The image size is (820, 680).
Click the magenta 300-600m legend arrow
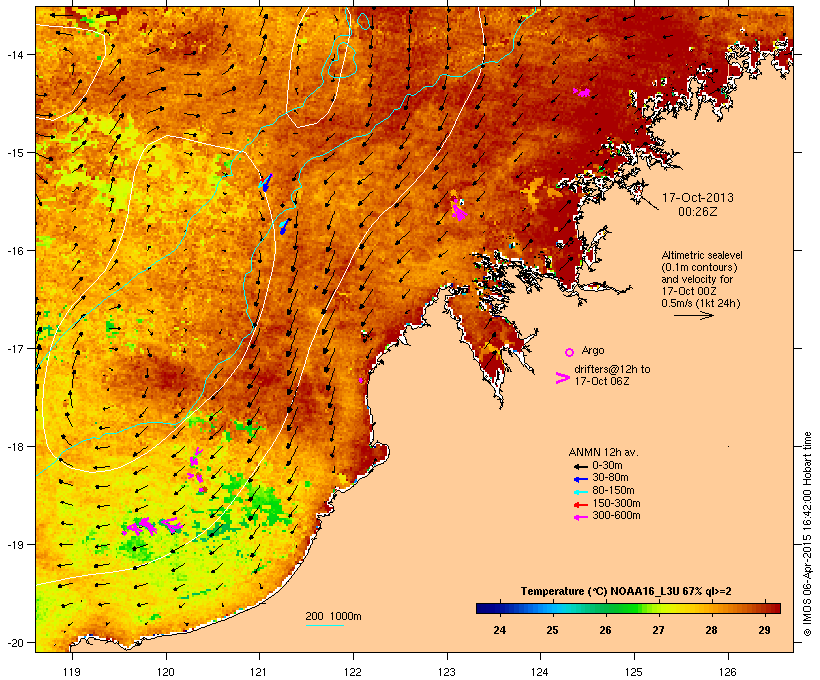[580, 517]
